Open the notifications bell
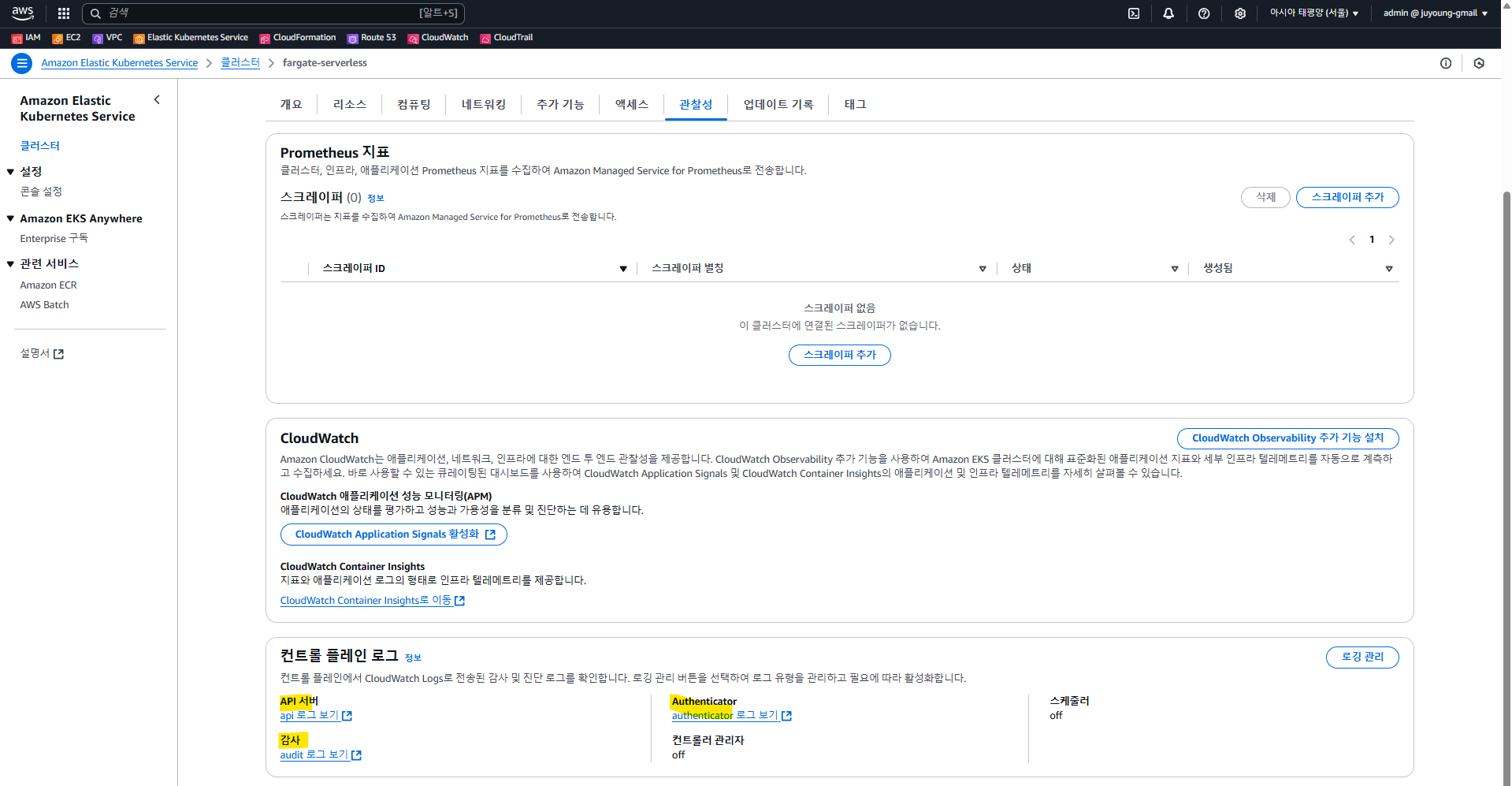Screen dimensions: 1512x786 [1168, 13]
